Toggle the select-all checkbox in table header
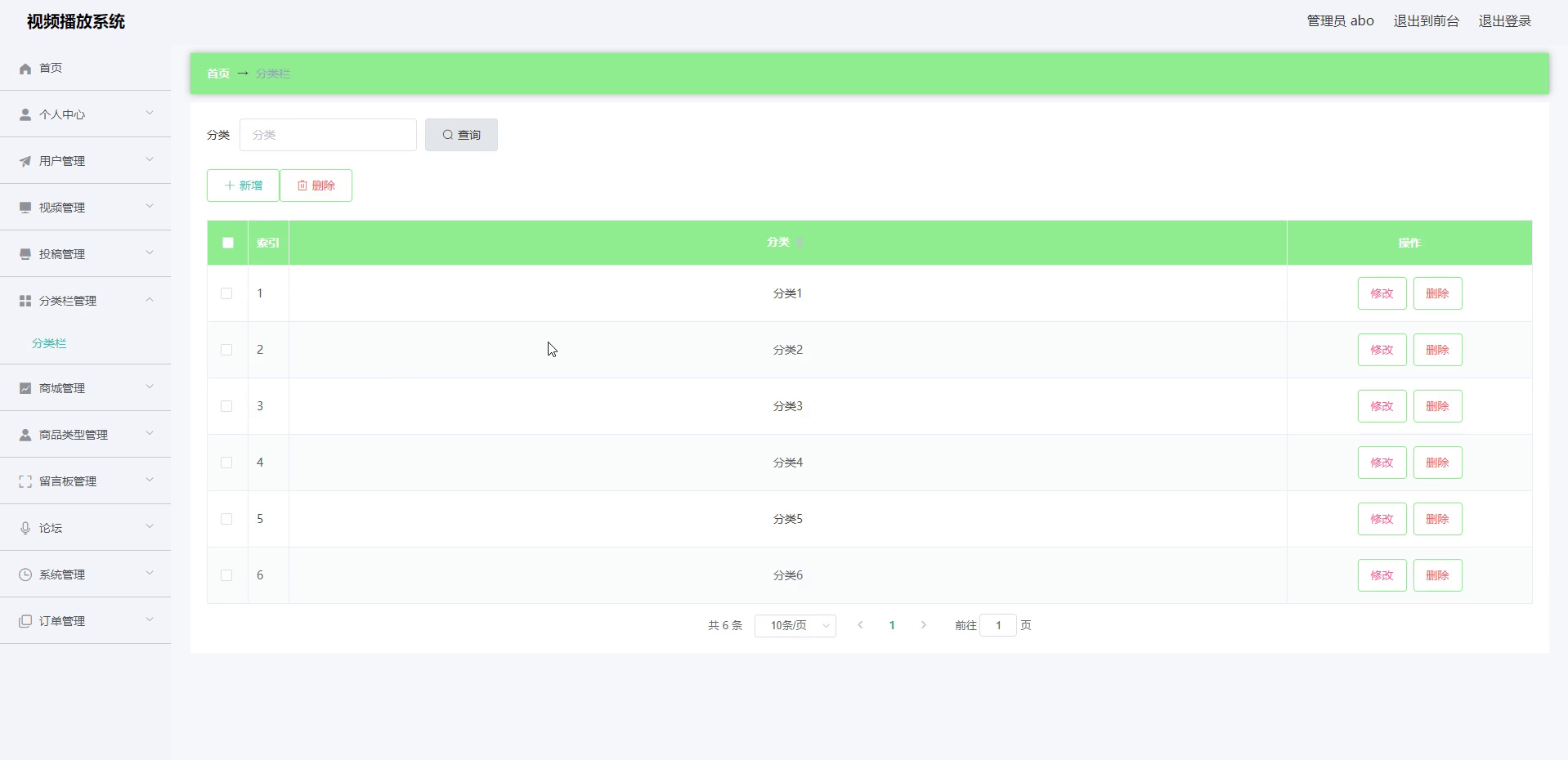Viewport: 1568px width, 760px height. [228, 243]
